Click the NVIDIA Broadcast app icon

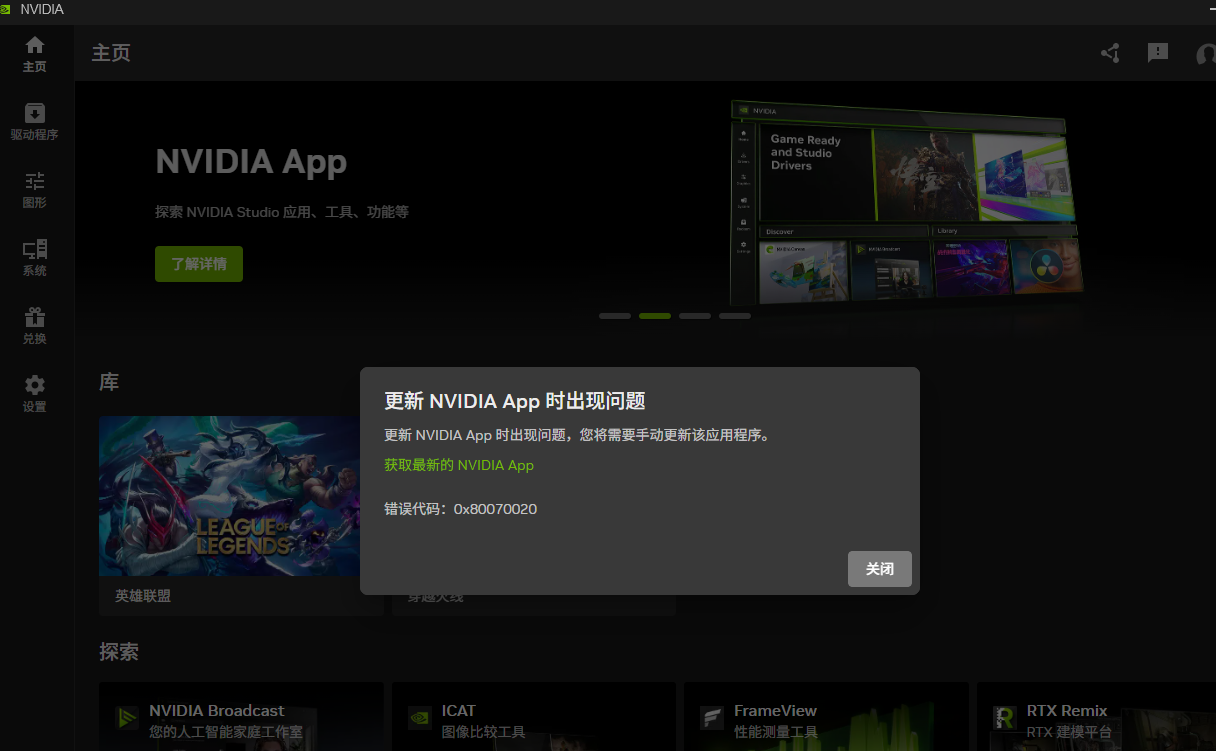(x=127, y=718)
